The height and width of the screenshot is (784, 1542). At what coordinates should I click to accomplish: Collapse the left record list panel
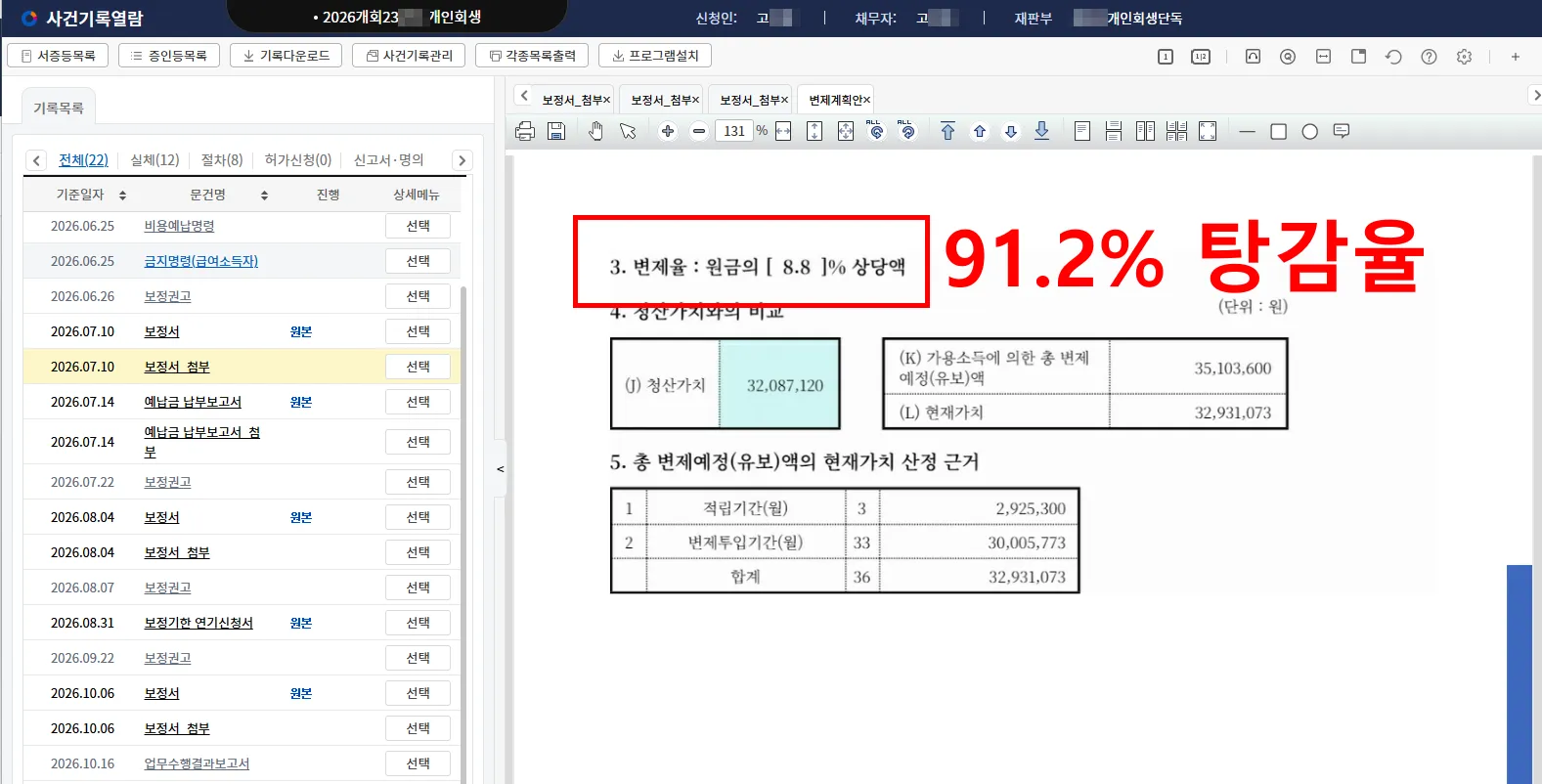click(x=500, y=469)
